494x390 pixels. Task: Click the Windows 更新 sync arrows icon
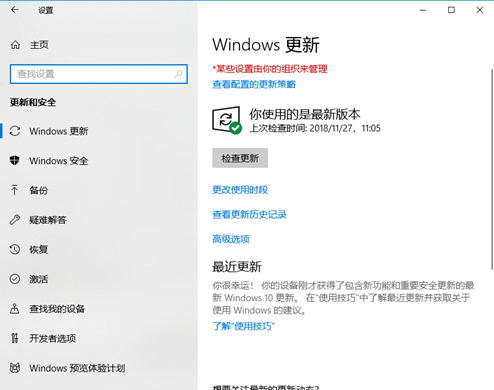[x=15, y=131]
